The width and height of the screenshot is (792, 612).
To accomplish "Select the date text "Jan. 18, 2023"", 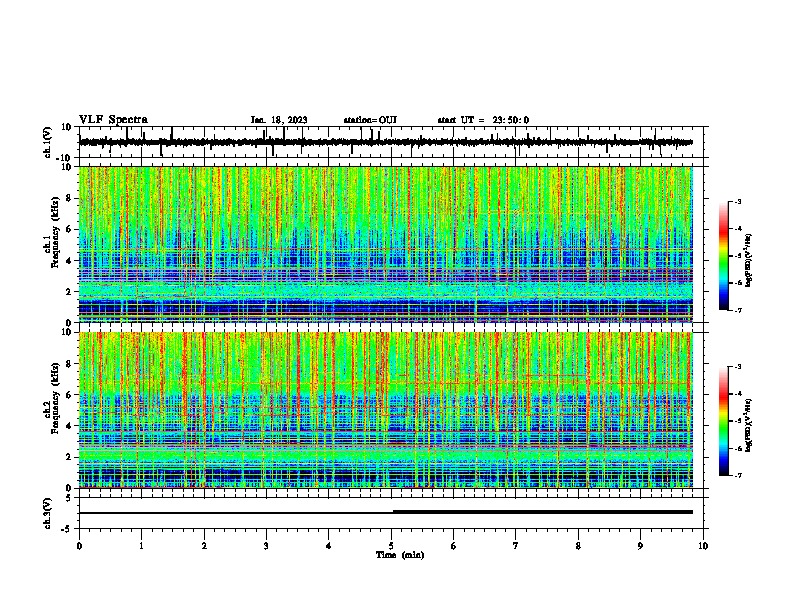I will click(279, 120).
